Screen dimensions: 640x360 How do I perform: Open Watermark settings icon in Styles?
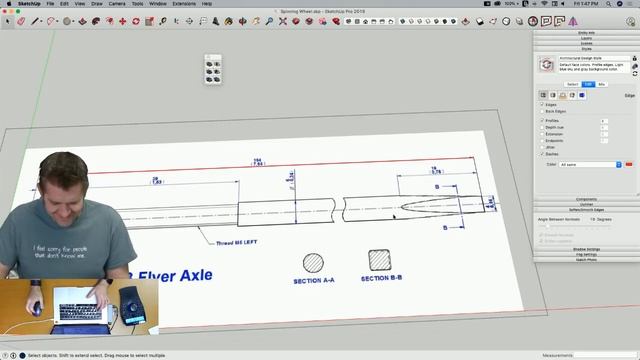point(572,95)
